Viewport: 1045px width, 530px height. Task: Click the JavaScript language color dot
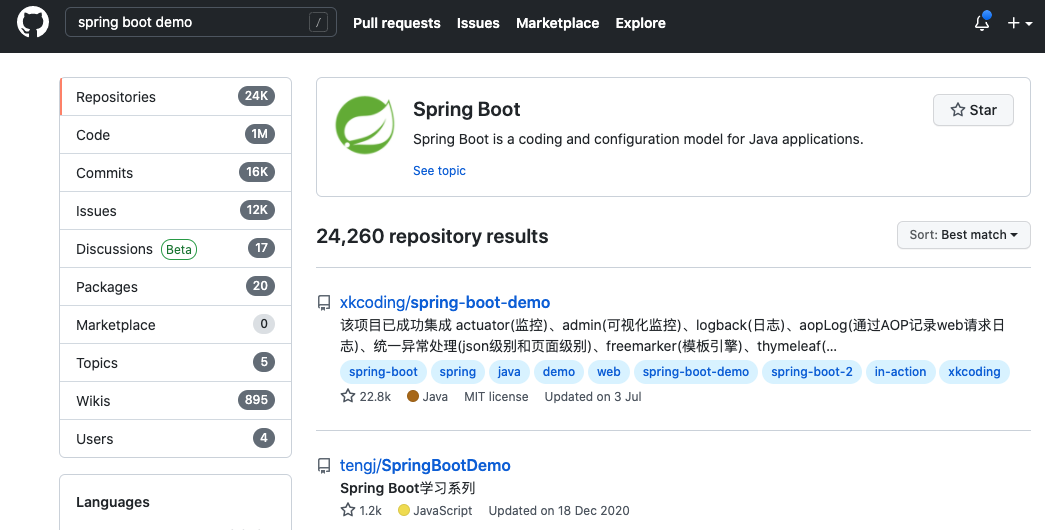[x=403, y=510]
